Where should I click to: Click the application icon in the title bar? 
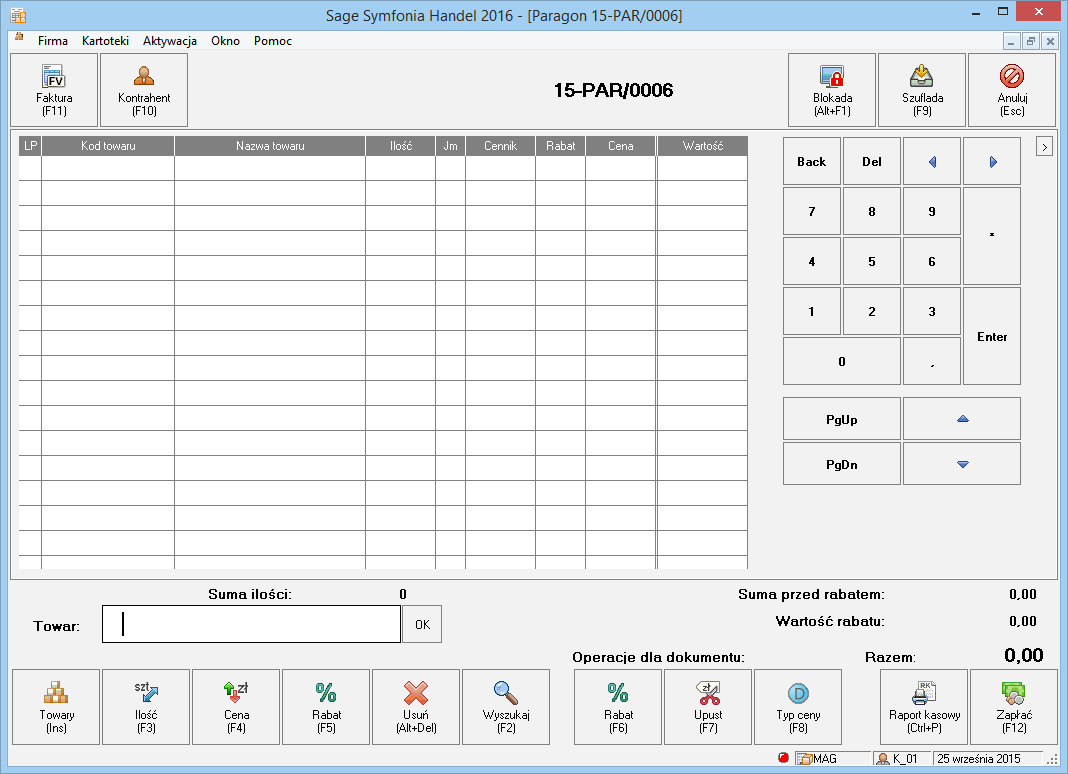coord(18,15)
